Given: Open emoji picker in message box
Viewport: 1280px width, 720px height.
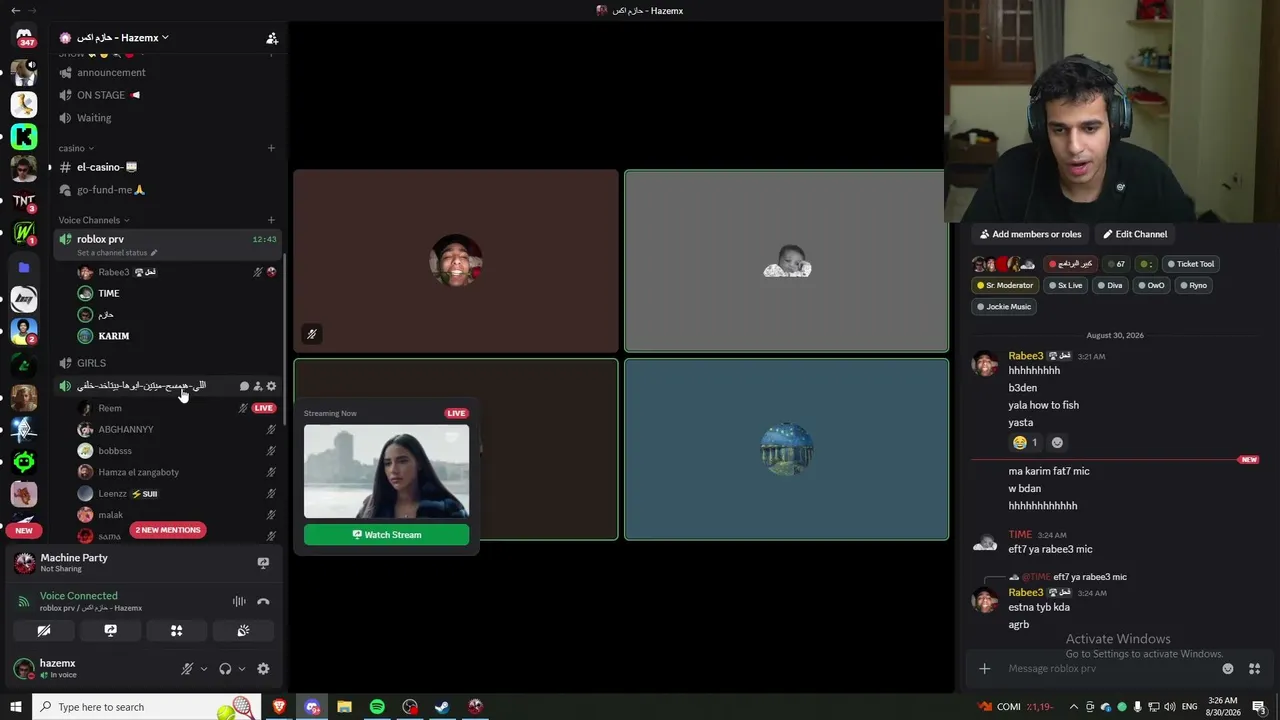Looking at the screenshot, I should click(x=1228, y=669).
